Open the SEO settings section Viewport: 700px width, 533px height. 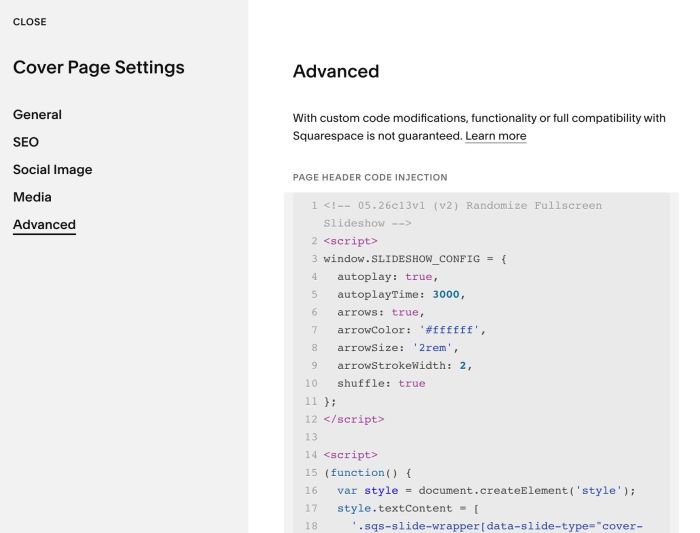pos(26,142)
